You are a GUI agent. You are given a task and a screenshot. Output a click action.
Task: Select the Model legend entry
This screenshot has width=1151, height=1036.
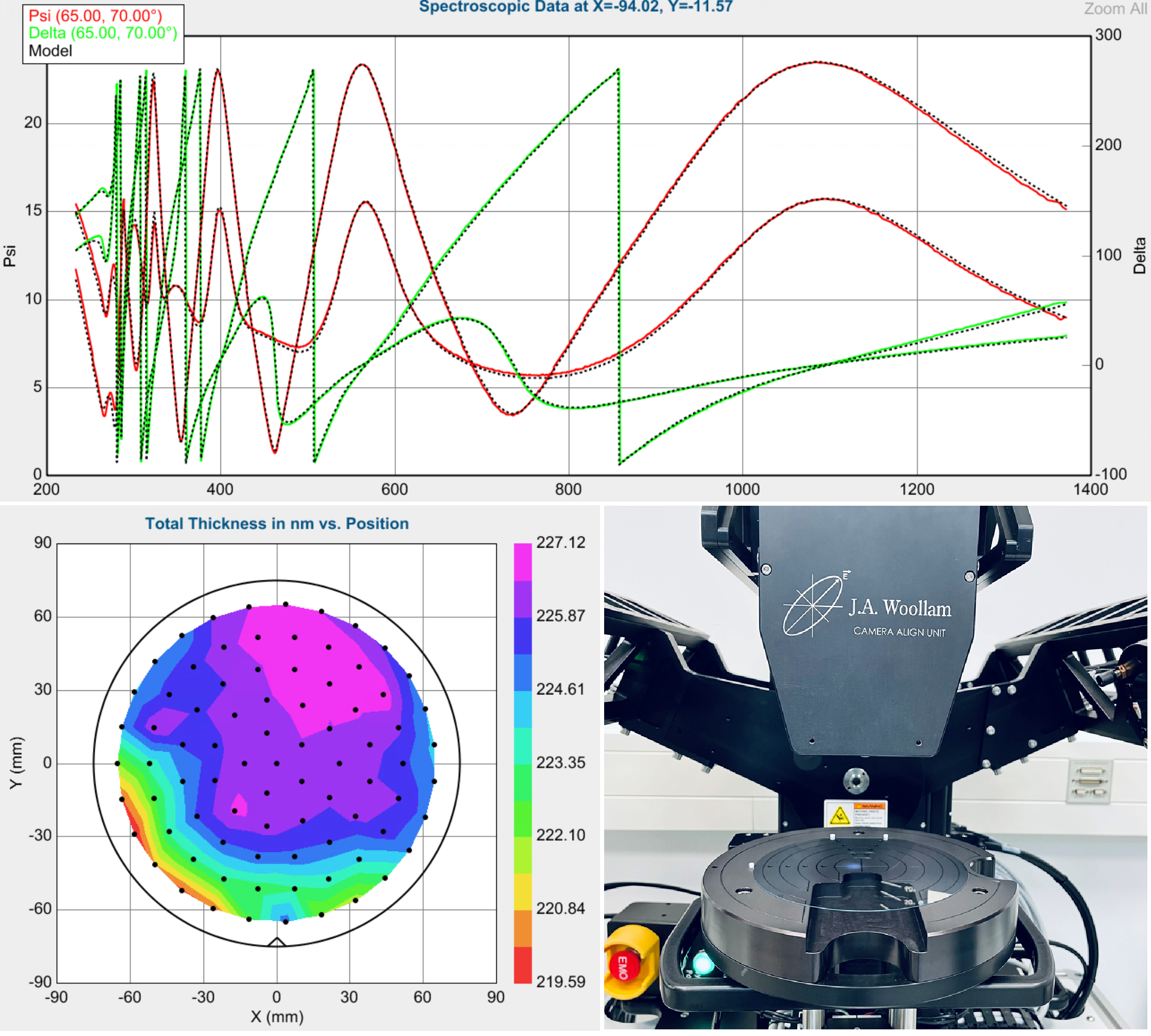click(x=50, y=51)
